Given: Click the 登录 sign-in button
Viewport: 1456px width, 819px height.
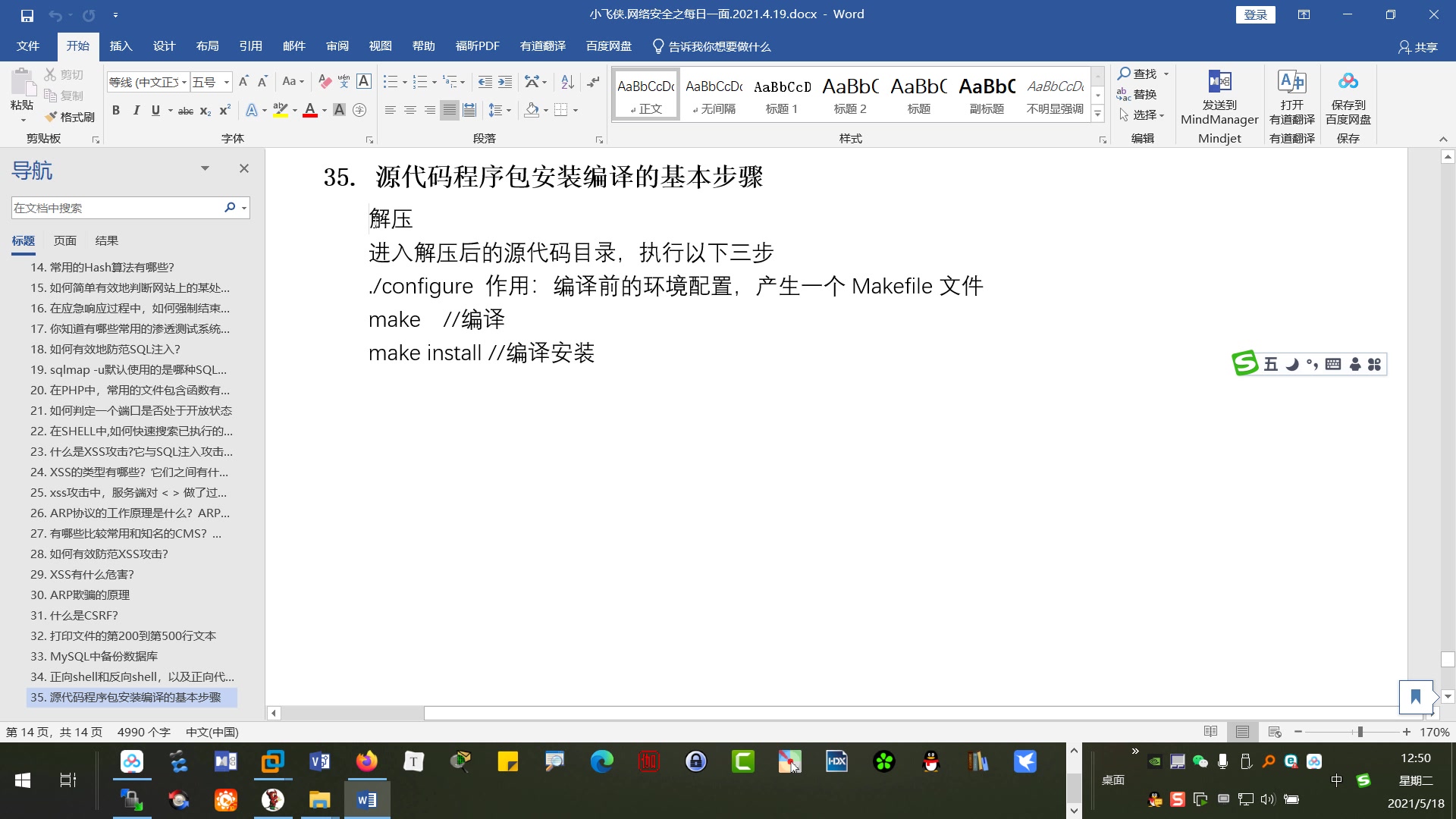Looking at the screenshot, I should pyautogui.click(x=1256, y=14).
